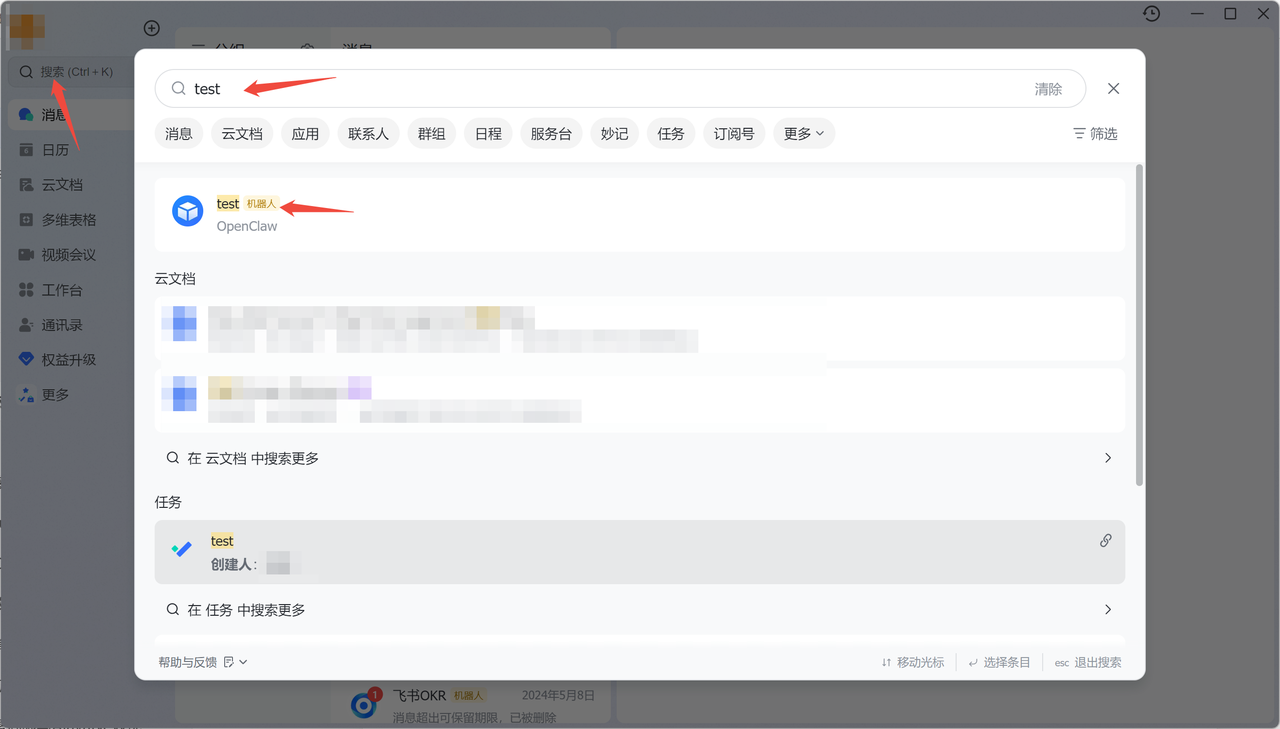
Task: Switch to the 应用 filter tab
Action: 304,133
